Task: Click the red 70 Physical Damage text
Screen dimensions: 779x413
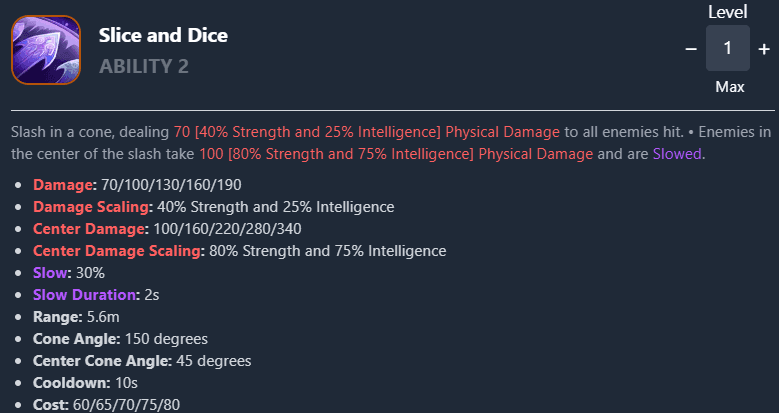Action: [367, 132]
